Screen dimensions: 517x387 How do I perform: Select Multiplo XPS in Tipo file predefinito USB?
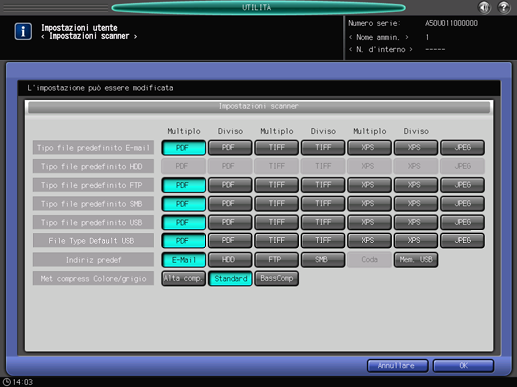pyautogui.click(x=369, y=222)
